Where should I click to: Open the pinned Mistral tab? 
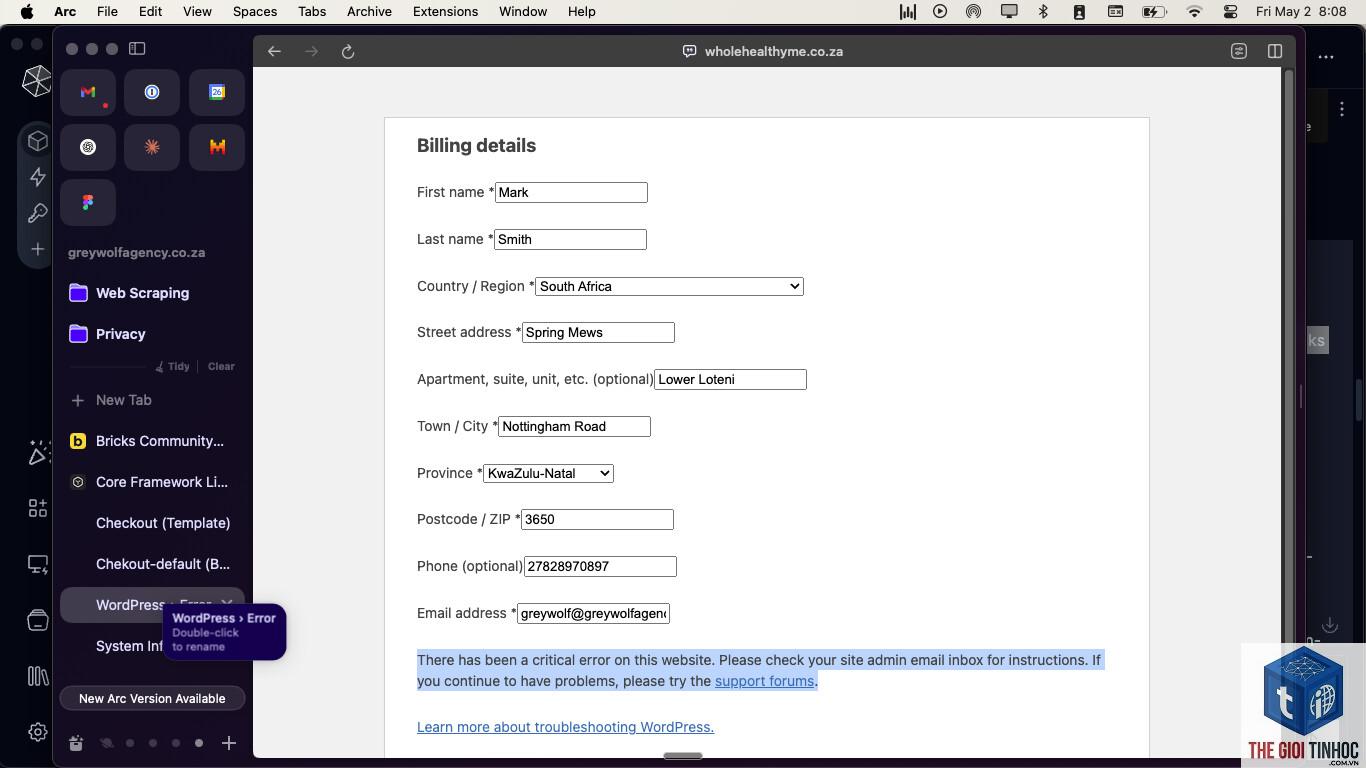(x=217, y=147)
